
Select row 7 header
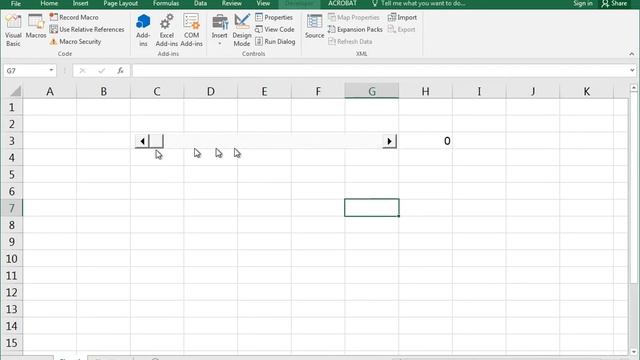coord(11,208)
